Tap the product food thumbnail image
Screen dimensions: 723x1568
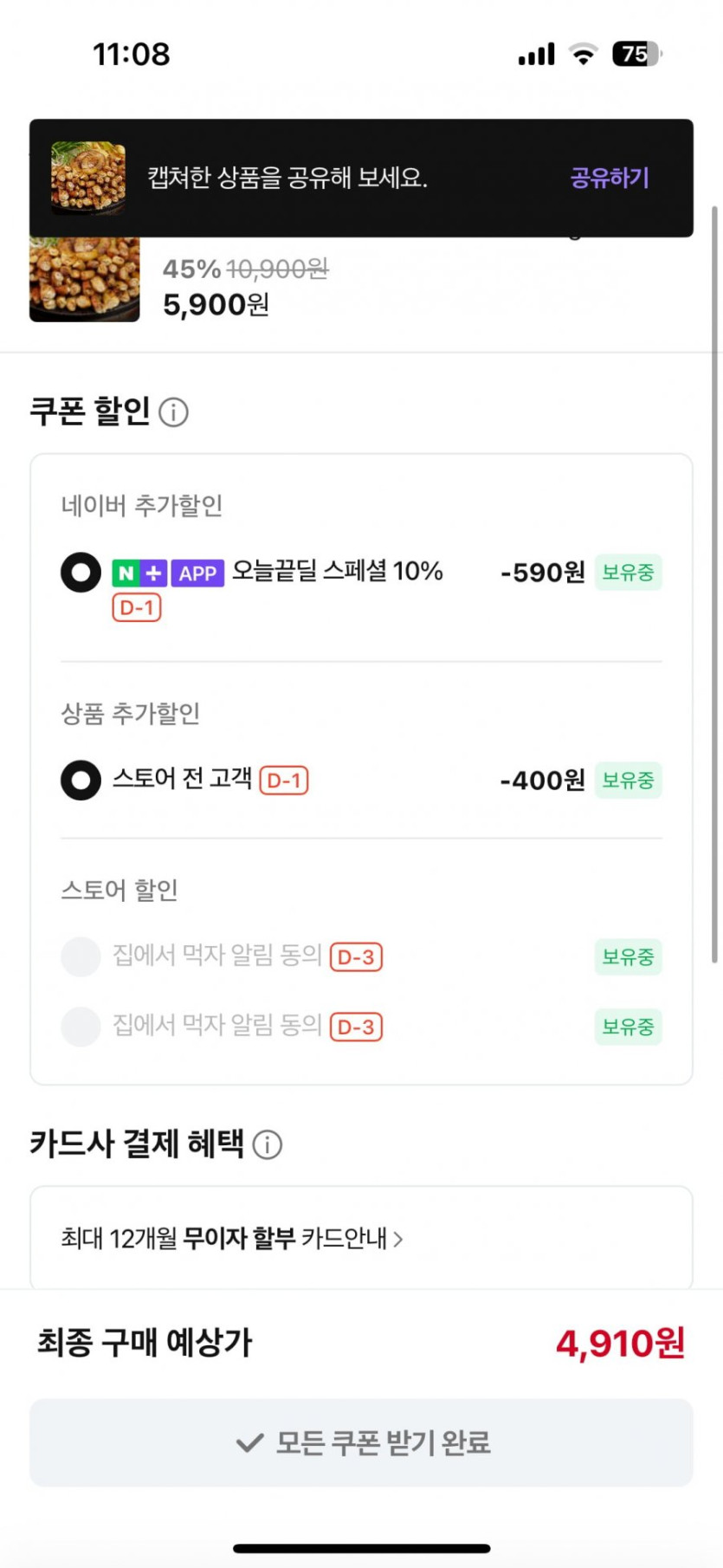[x=84, y=279]
